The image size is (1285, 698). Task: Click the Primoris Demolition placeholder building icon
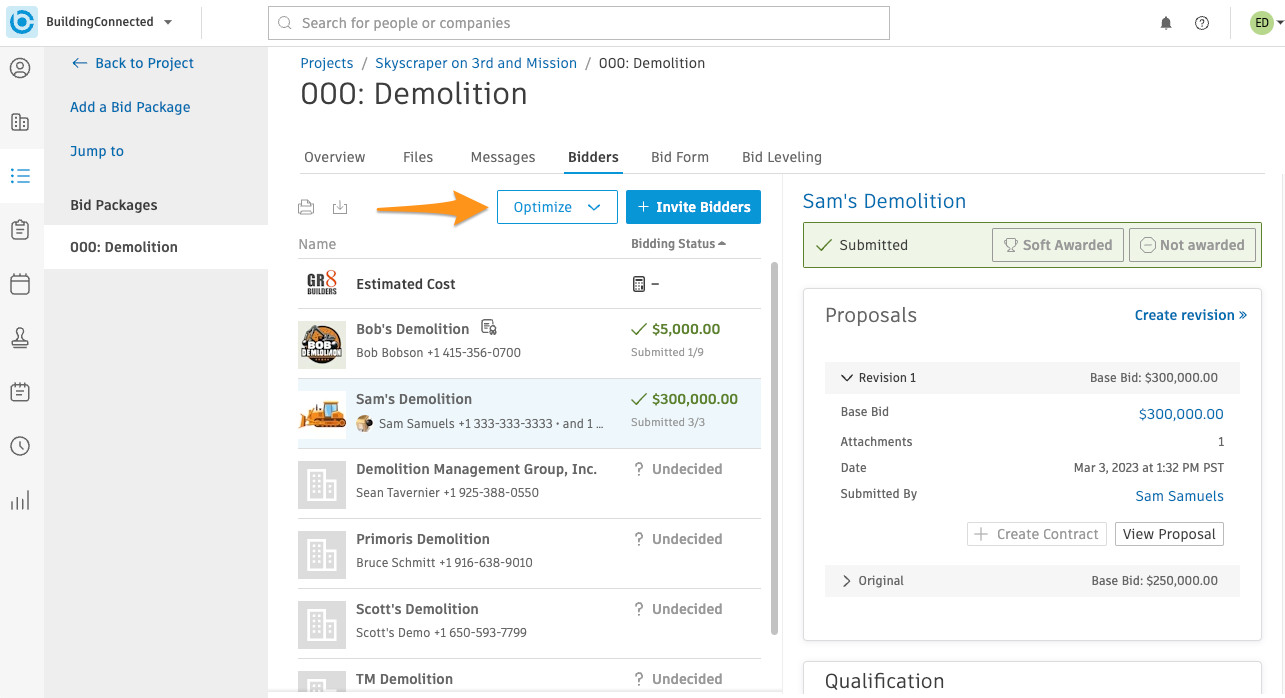pos(322,554)
